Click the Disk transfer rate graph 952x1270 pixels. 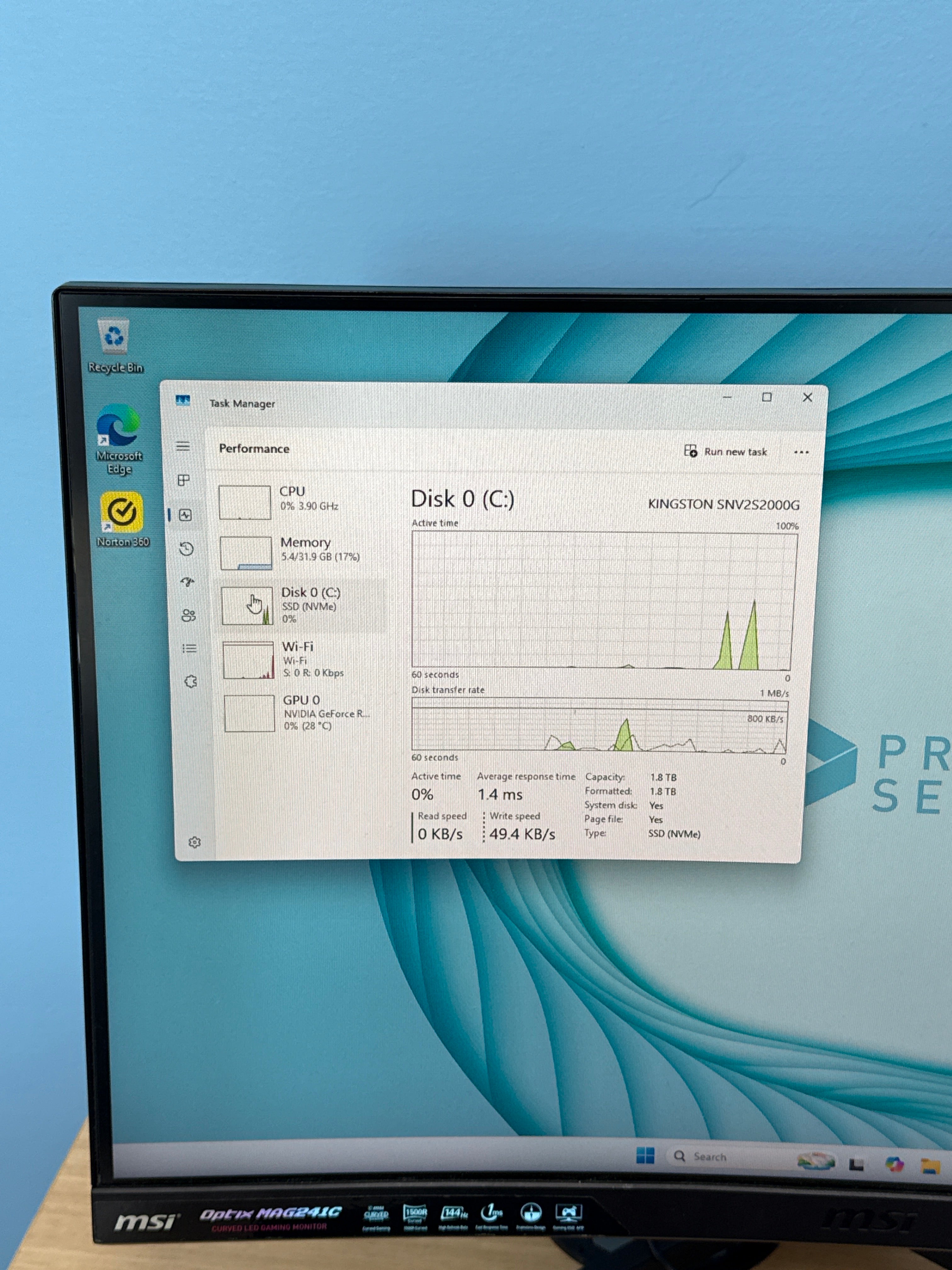pos(600,725)
